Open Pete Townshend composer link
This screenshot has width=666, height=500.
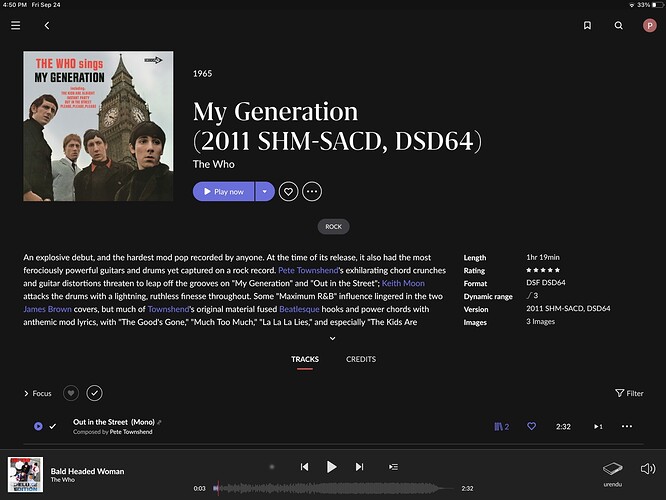[x=131, y=432]
